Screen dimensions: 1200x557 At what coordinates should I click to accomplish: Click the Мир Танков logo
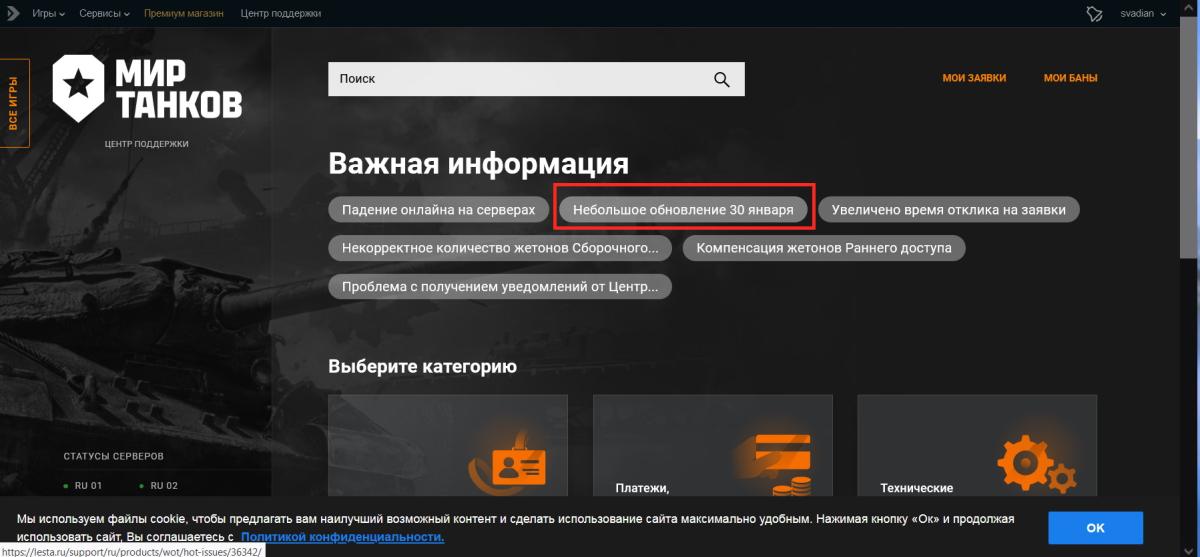(x=146, y=88)
